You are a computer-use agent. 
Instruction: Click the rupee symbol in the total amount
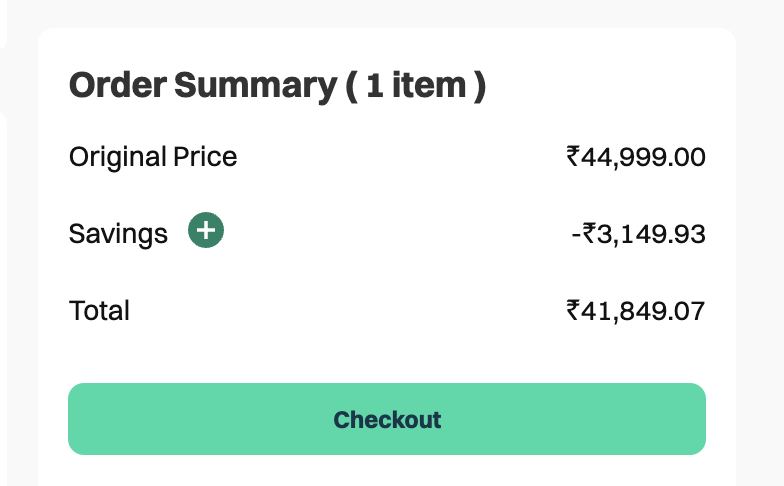pyautogui.click(x=573, y=310)
